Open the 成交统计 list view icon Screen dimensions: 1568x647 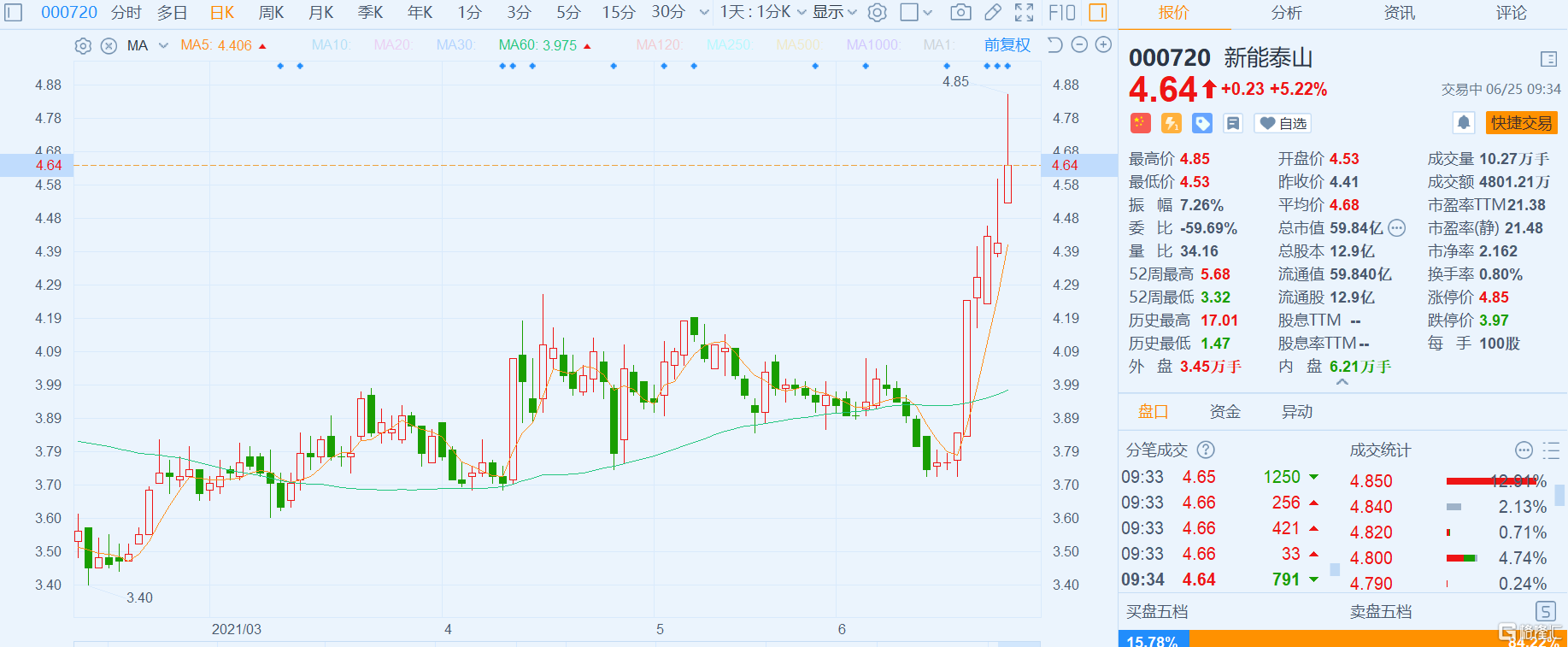pyautogui.click(x=1552, y=450)
